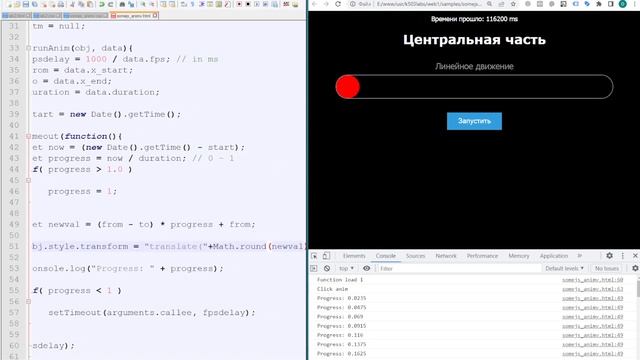Zoom in using the editor toolbar magnifier
This screenshot has width=640, height=360.
tap(143, 4)
